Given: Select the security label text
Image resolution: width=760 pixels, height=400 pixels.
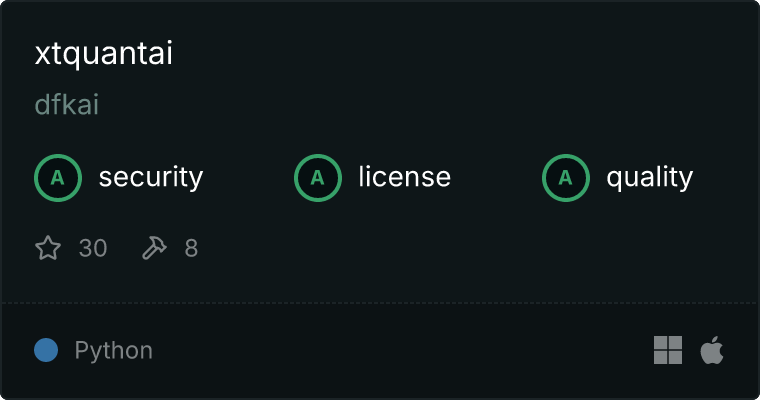Looking at the screenshot, I should 151,177.
